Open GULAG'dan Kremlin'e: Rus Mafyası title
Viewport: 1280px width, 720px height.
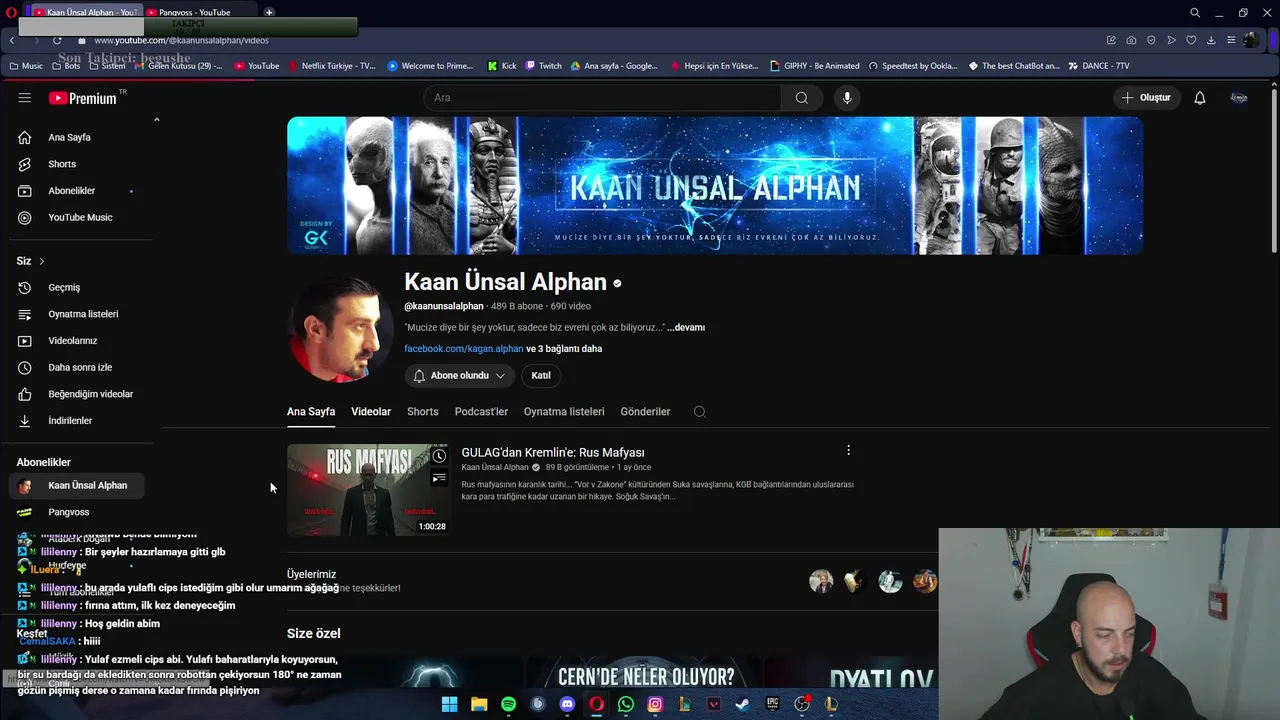tap(553, 453)
